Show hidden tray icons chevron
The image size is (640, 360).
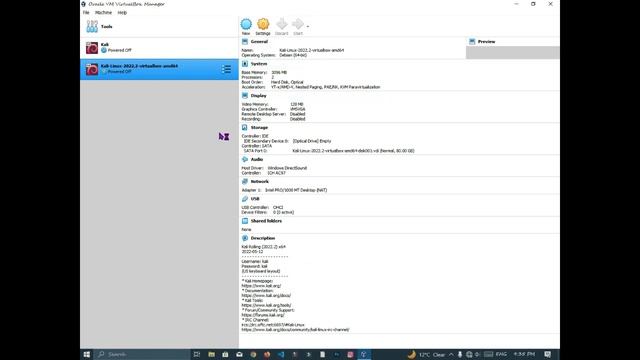pyautogui.click(x=451, y=354)
